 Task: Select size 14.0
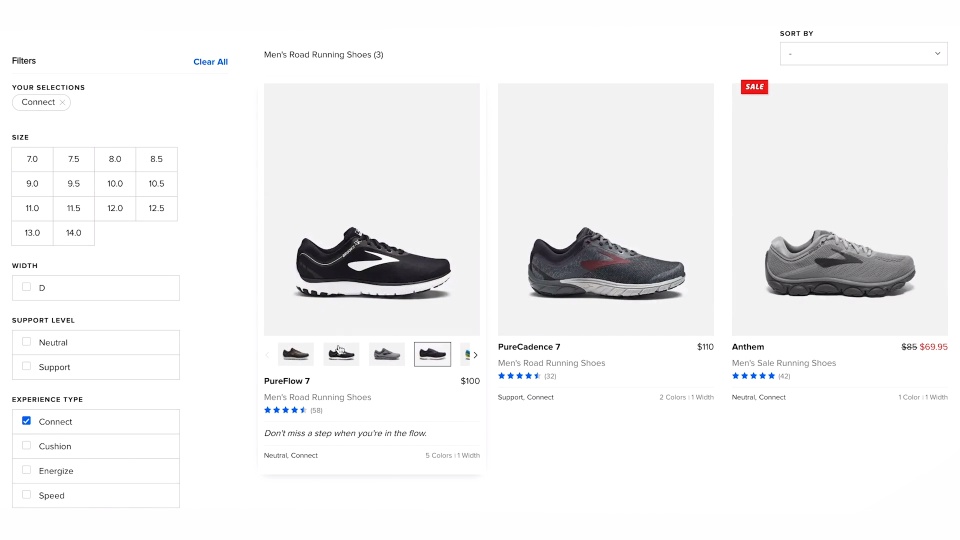pyautogui.click(x=73, y=233)
